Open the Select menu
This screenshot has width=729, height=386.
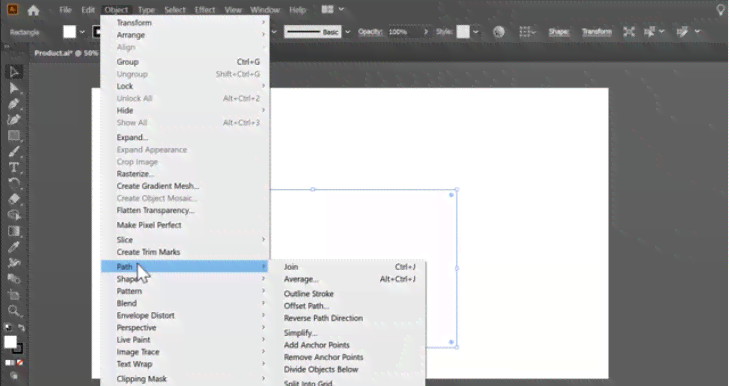point(175,10)
